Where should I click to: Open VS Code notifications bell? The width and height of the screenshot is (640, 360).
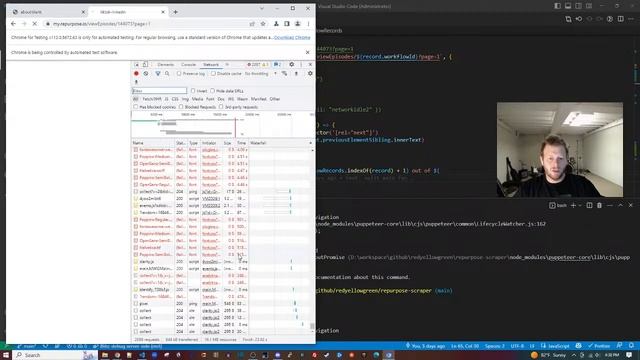pos(631,346)
